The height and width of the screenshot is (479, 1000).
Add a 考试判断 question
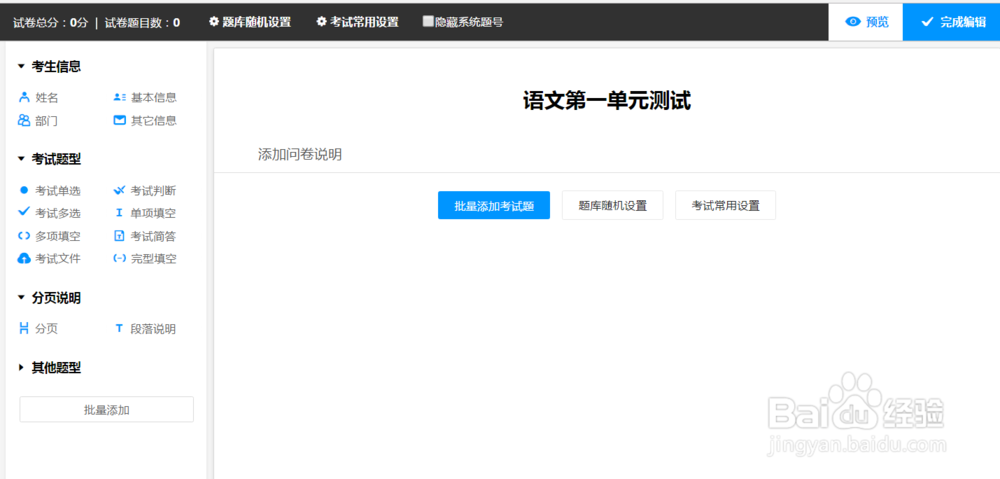click(145, 190)
